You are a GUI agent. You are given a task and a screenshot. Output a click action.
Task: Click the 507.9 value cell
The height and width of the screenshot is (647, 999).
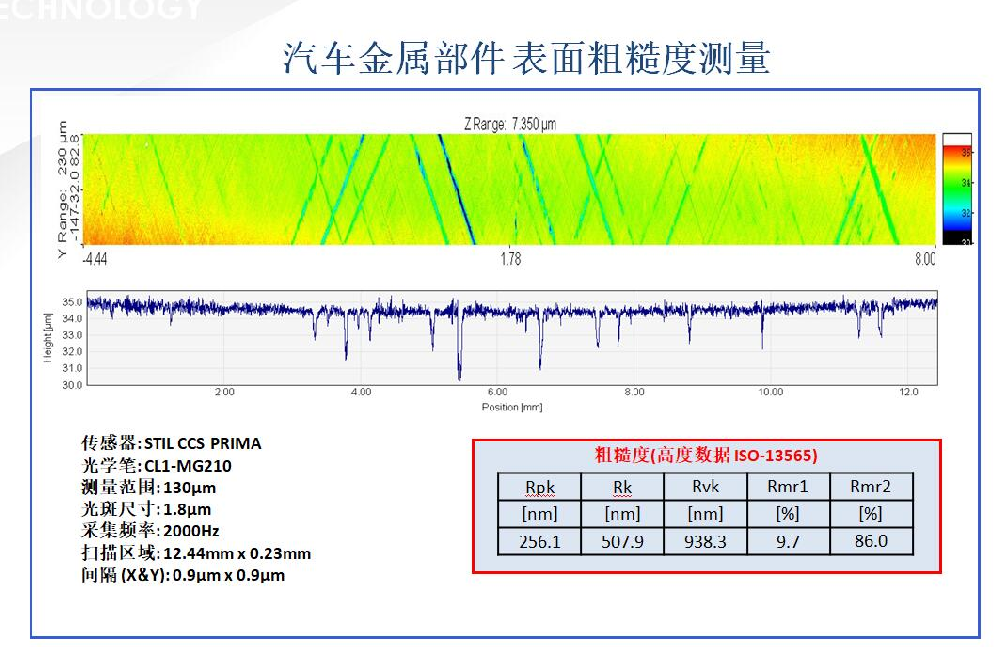(622, 541)
